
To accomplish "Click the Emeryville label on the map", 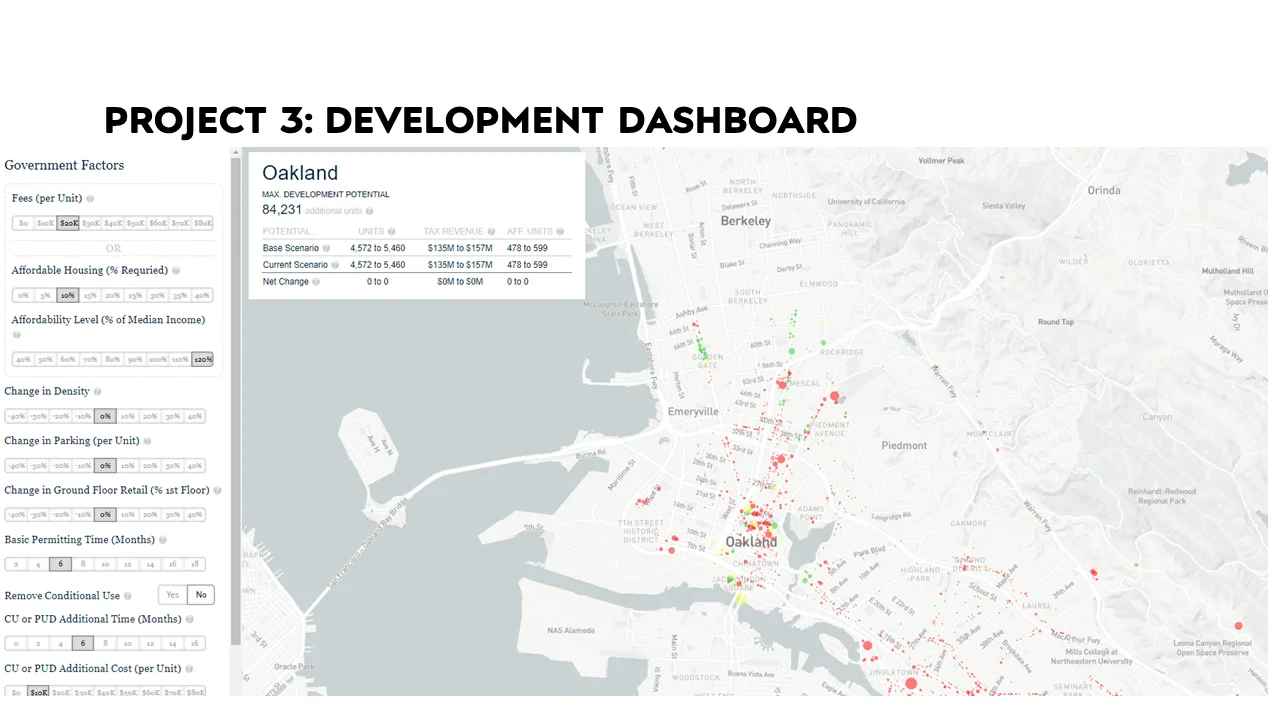I will pos(693,412).
